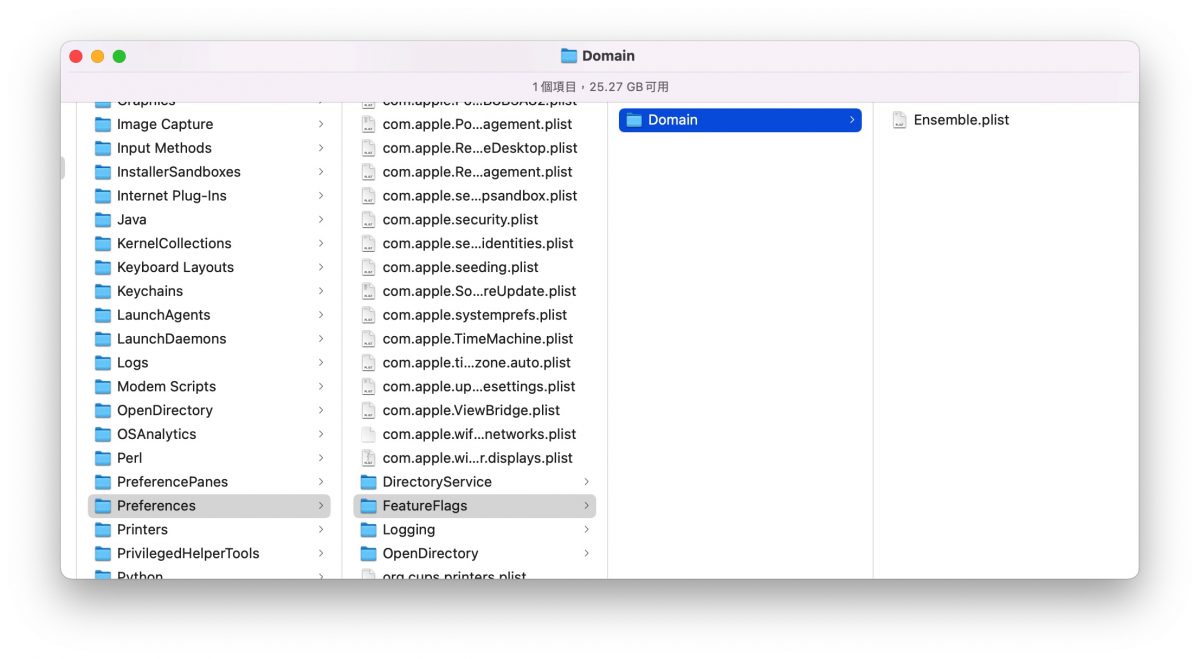This screenshot has width=1200, height=659.
Task: Expand the chevron beside Image Capture
Action: (x=321, y=124)
